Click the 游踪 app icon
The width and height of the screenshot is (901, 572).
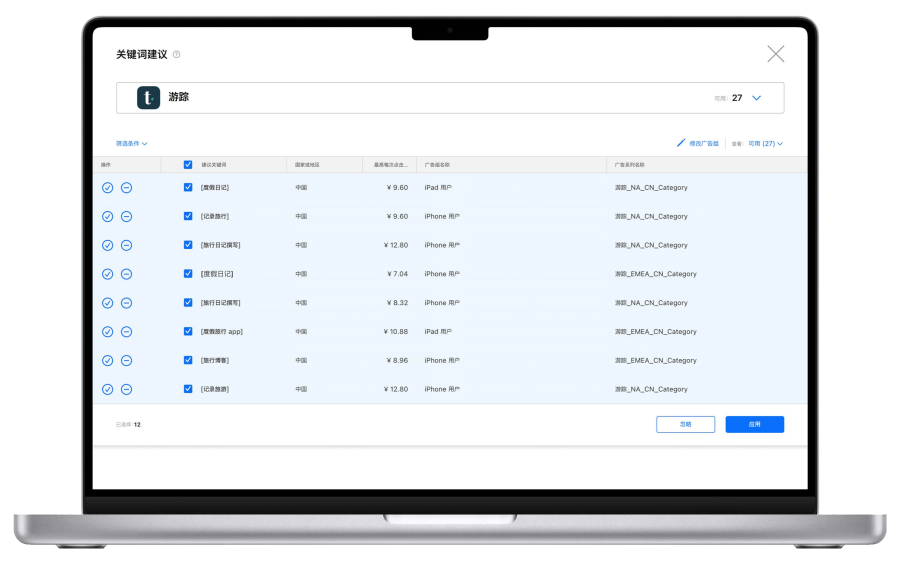click(x=148, y=98)
